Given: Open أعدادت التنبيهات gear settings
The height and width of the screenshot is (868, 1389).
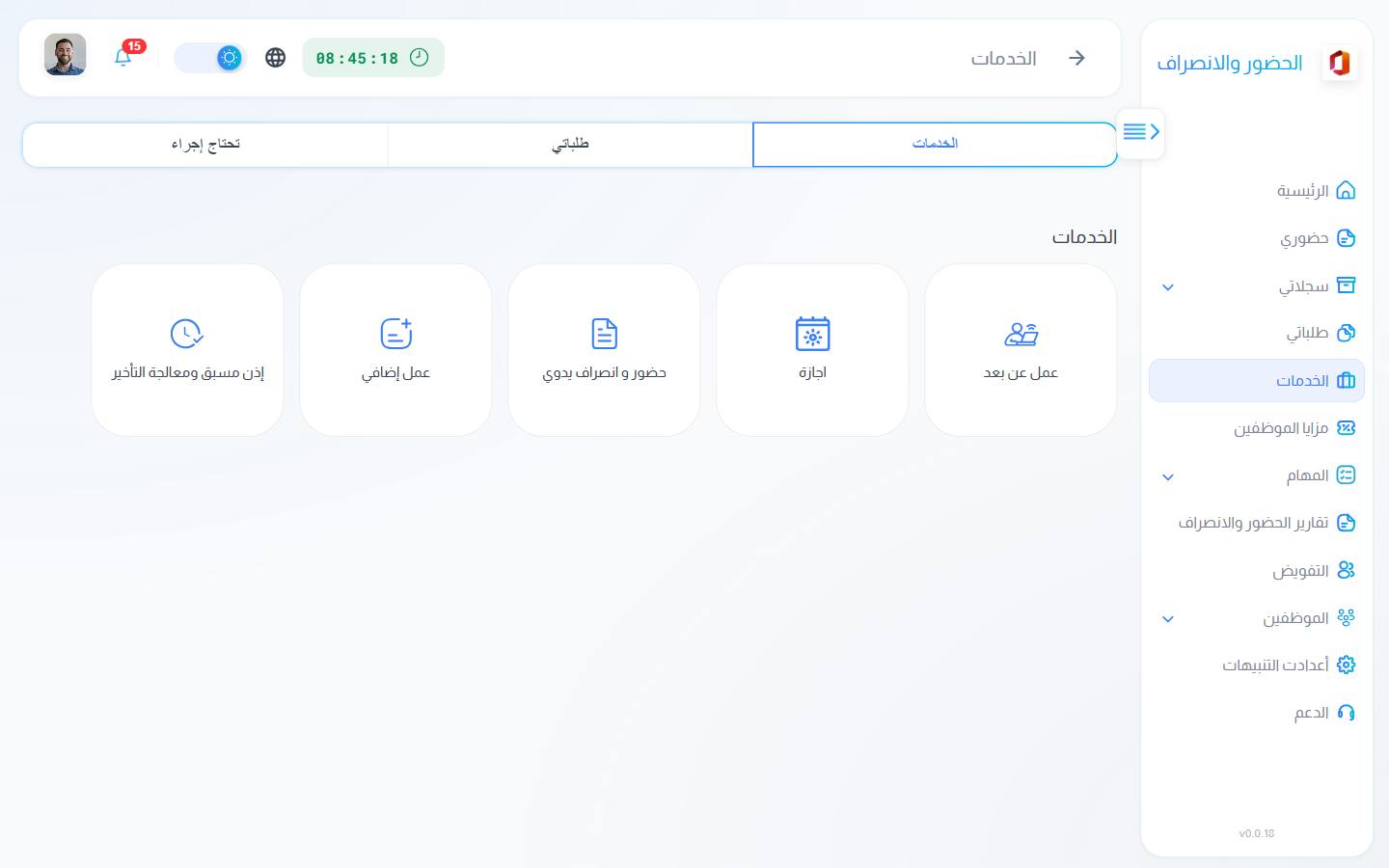Looking at the screenshot, I should pos(1256,665).
